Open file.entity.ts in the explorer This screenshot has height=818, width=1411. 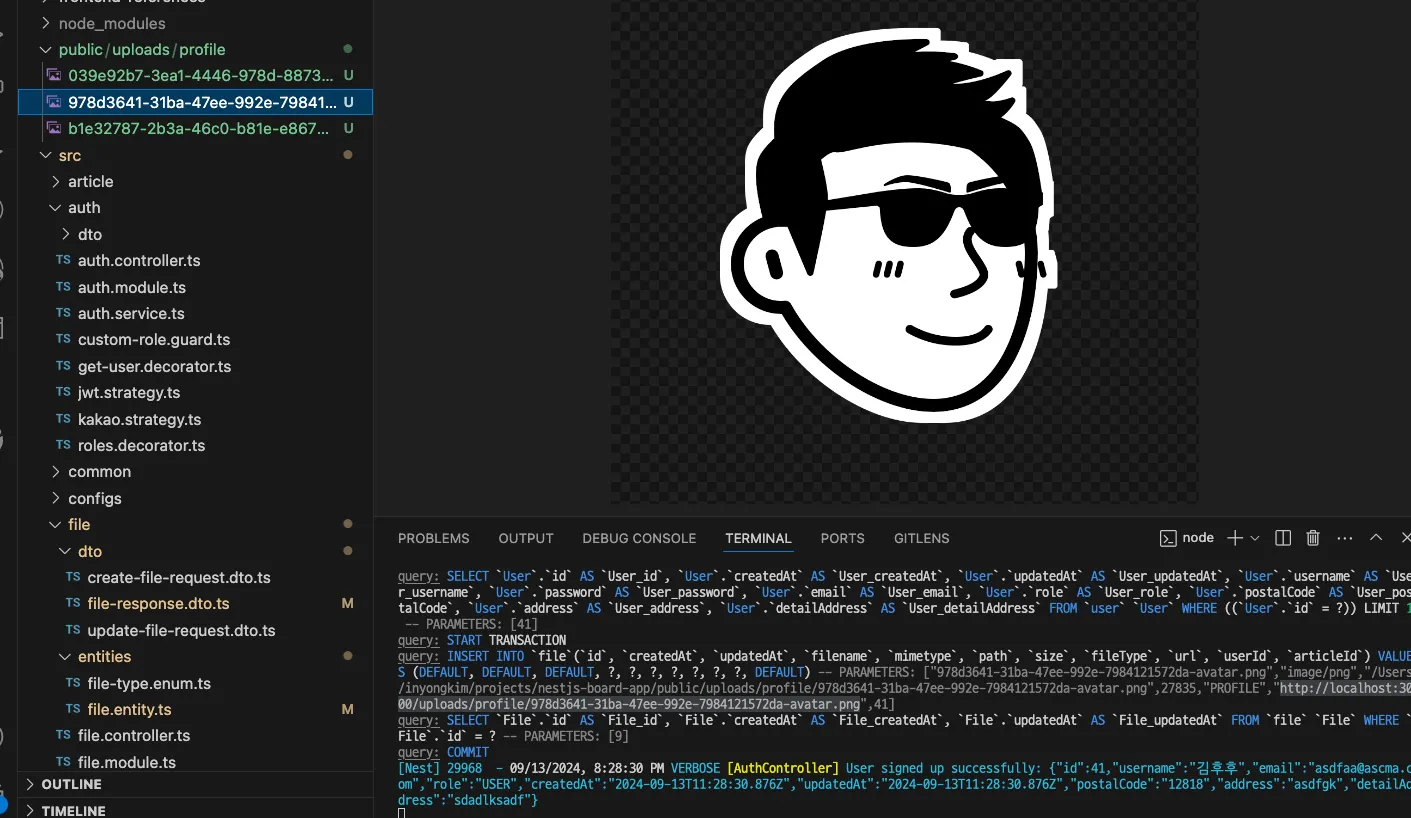(129, 710)
